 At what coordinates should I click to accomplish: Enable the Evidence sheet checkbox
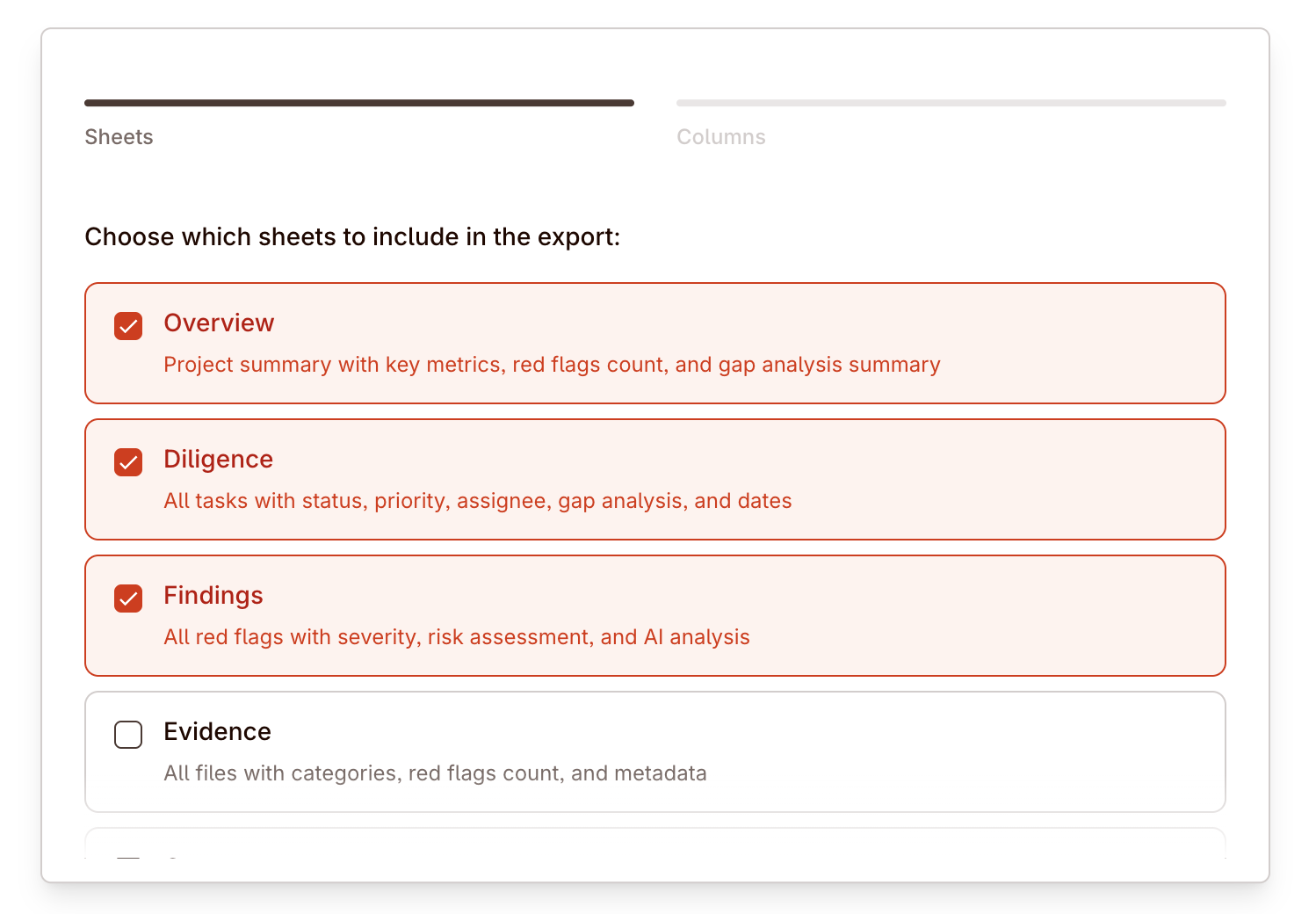coord(128,735)
